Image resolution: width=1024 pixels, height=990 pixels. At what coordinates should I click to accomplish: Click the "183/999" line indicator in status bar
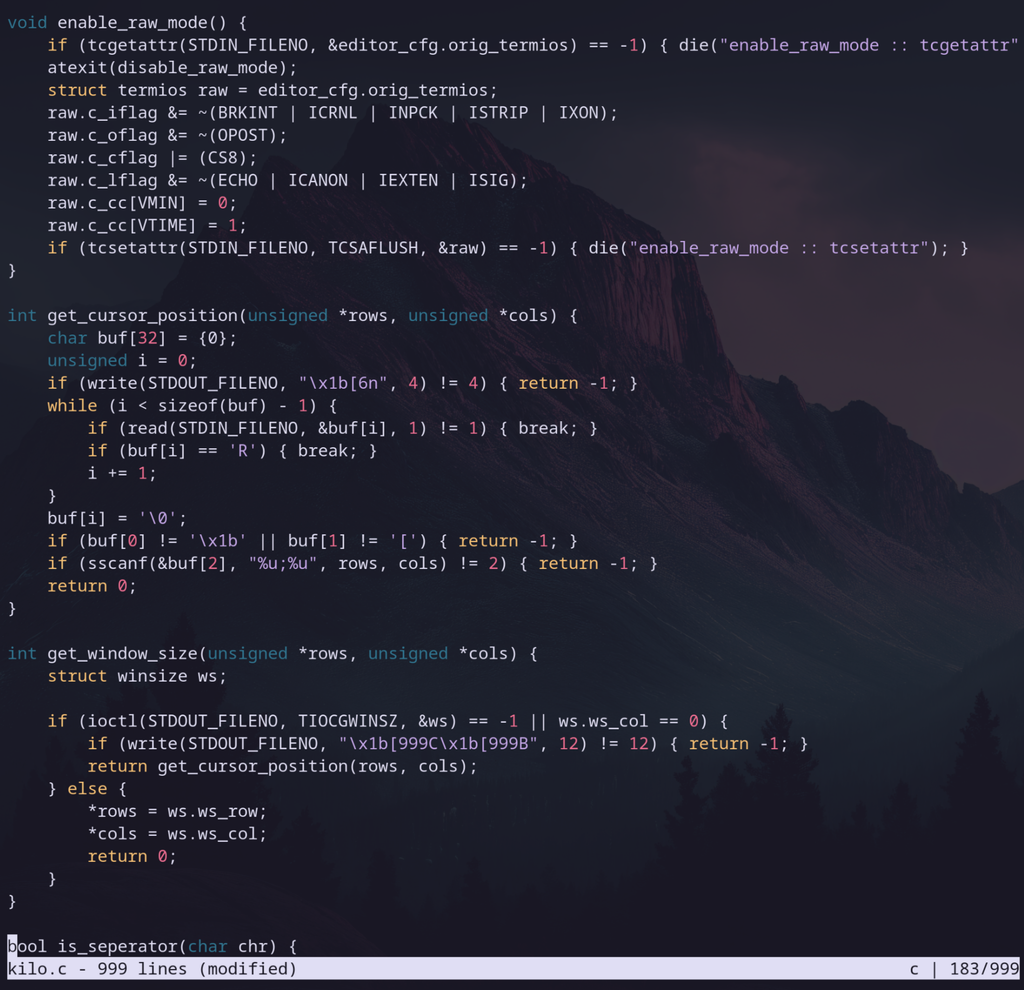click(x=984, y=969)
